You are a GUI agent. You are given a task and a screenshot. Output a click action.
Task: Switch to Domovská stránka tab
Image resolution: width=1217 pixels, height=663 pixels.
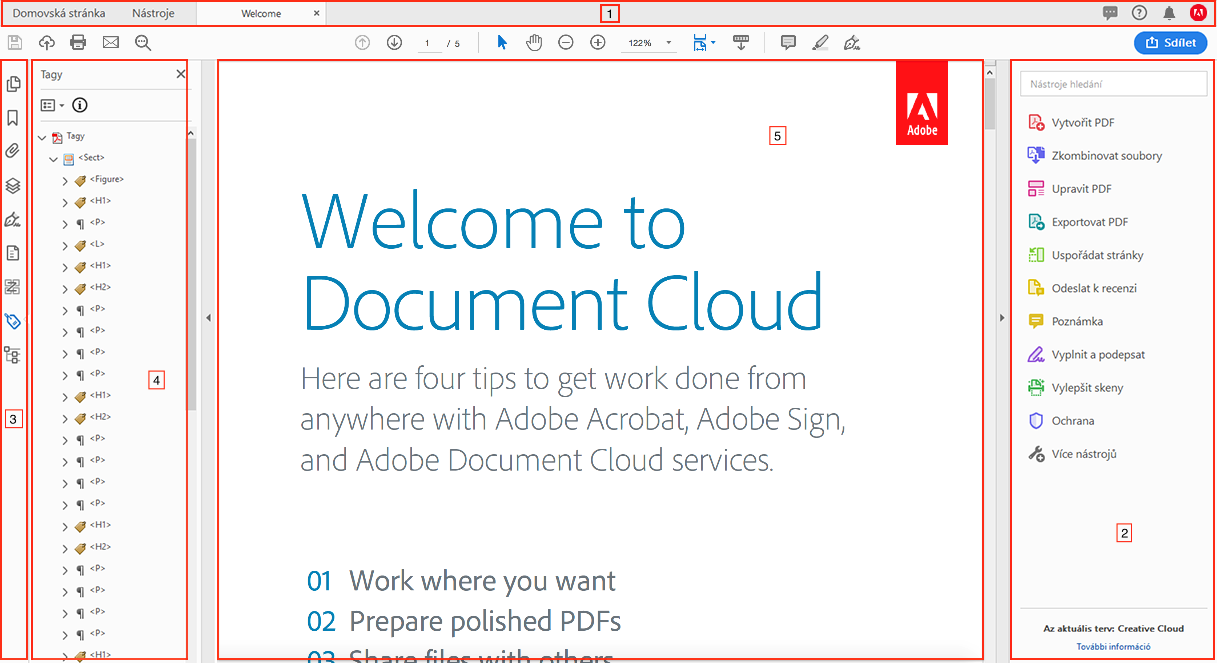click(x=59, y=14)
